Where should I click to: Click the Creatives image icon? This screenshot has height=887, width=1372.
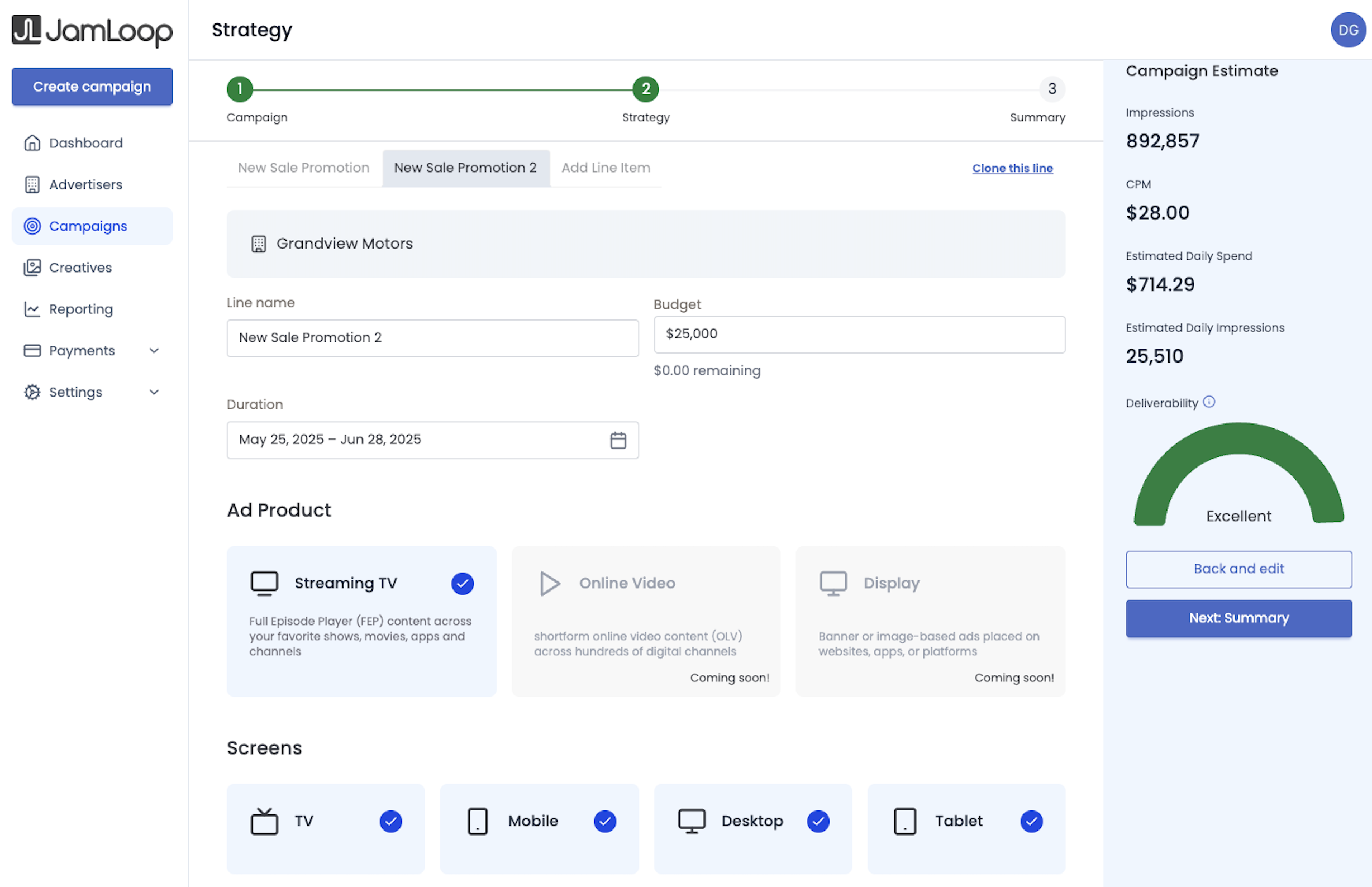tap(32, 267)
